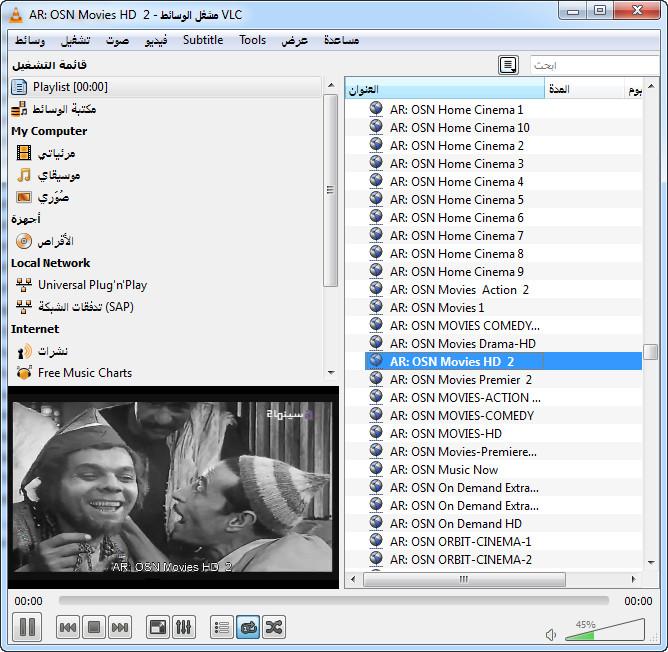
Task: Select AR: OSN Home Cinema 1
Action: (456, 110)
